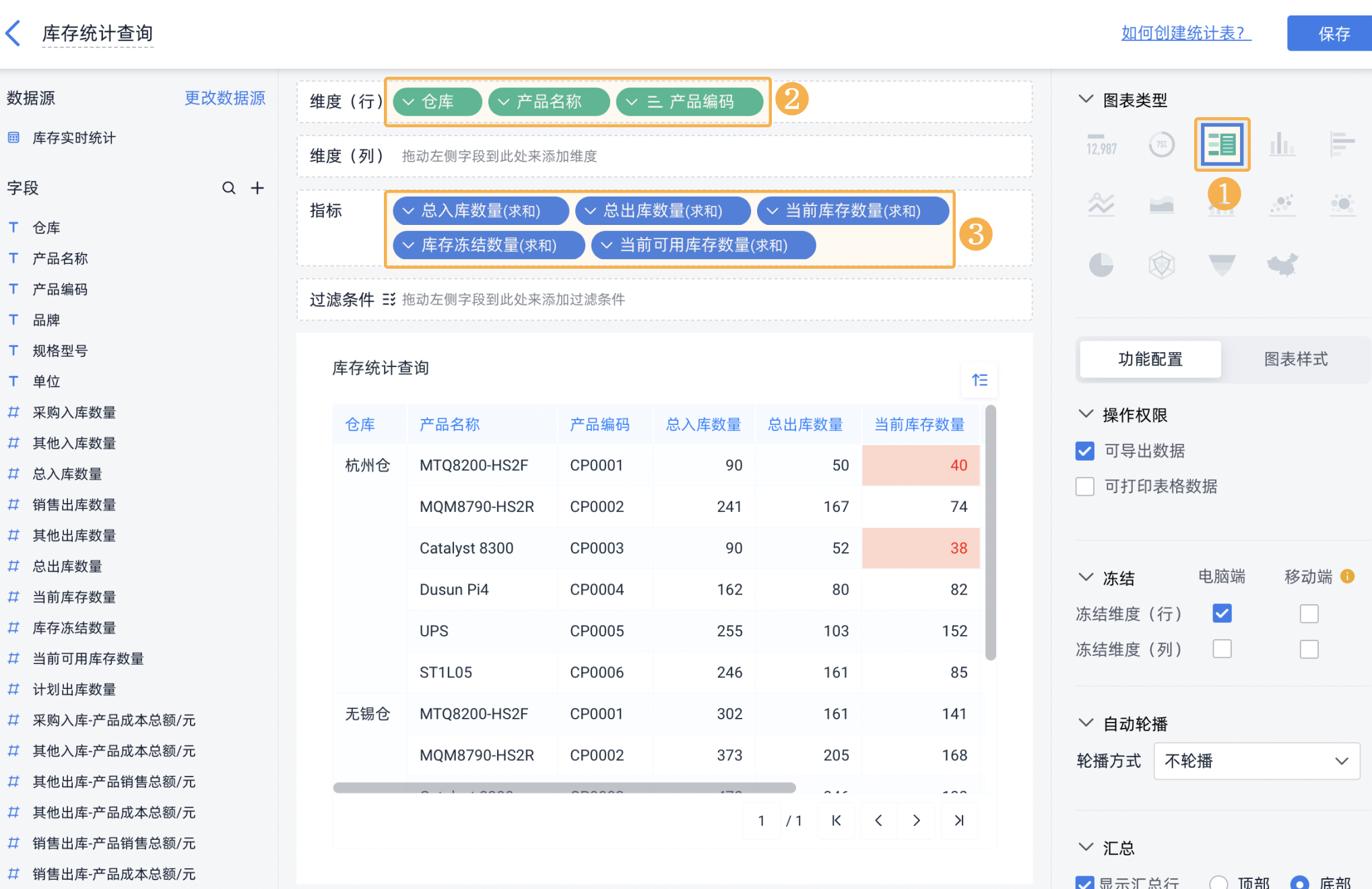Collapse the 图表类型 section
The width and height of the screenshot is (1372, 889).
click(1086, 100)
